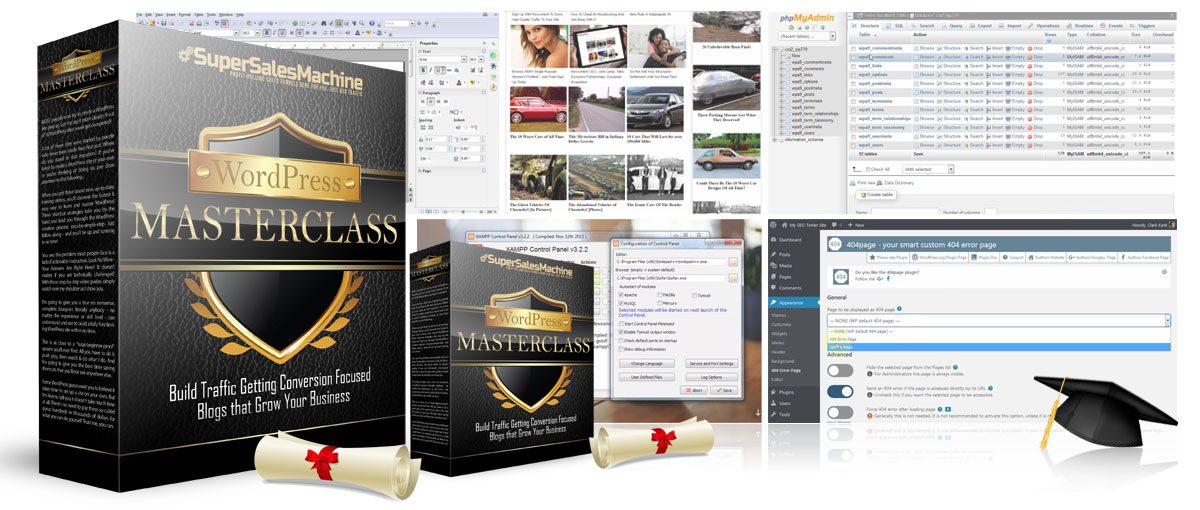Click folder browse icon for XAMPP Editor path
The height and width of the screenshot is (510, 1200).
coord(733,262)
